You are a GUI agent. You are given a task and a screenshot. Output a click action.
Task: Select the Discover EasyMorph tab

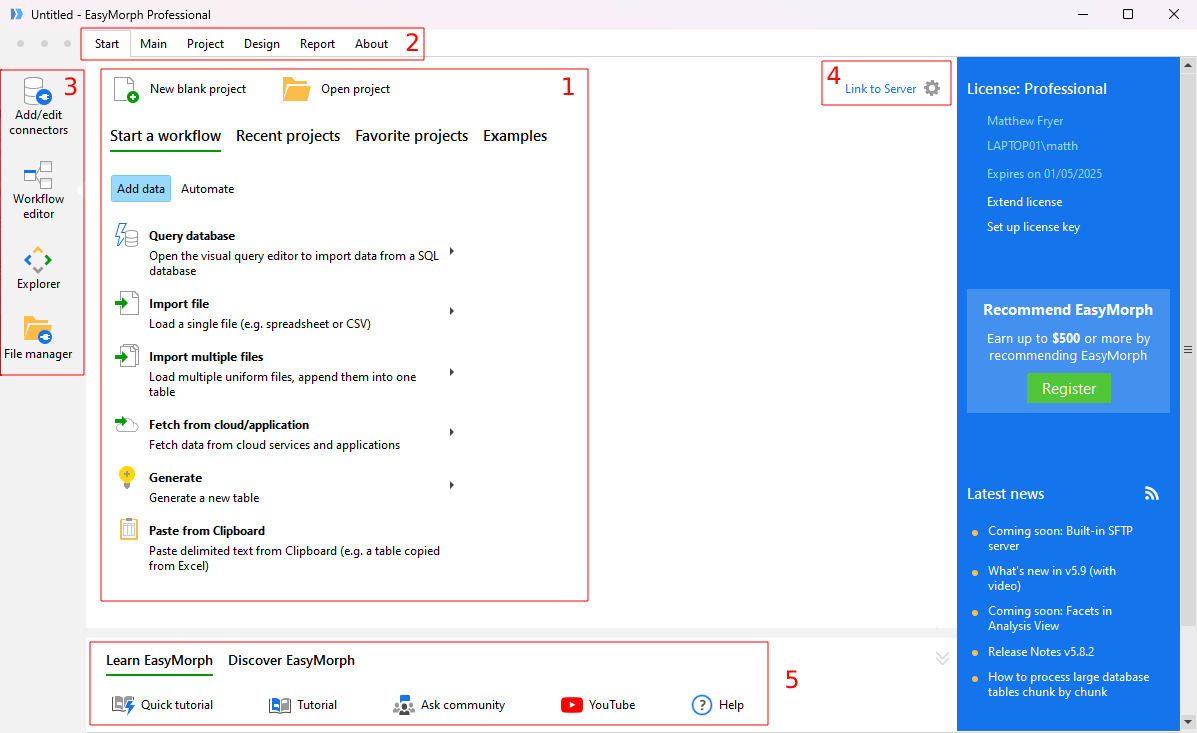292,660
